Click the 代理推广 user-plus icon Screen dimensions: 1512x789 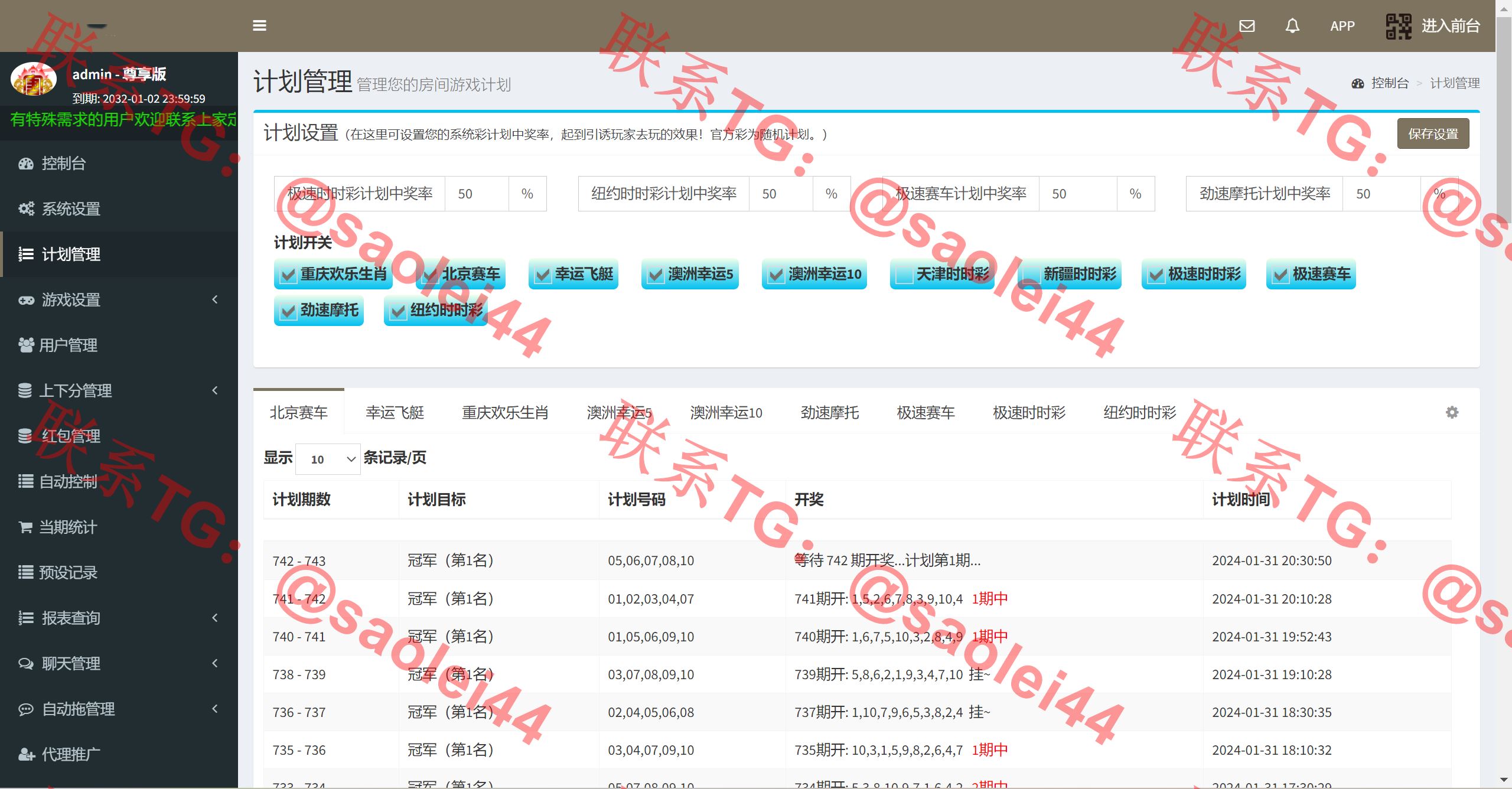click(x=26, y=754)
